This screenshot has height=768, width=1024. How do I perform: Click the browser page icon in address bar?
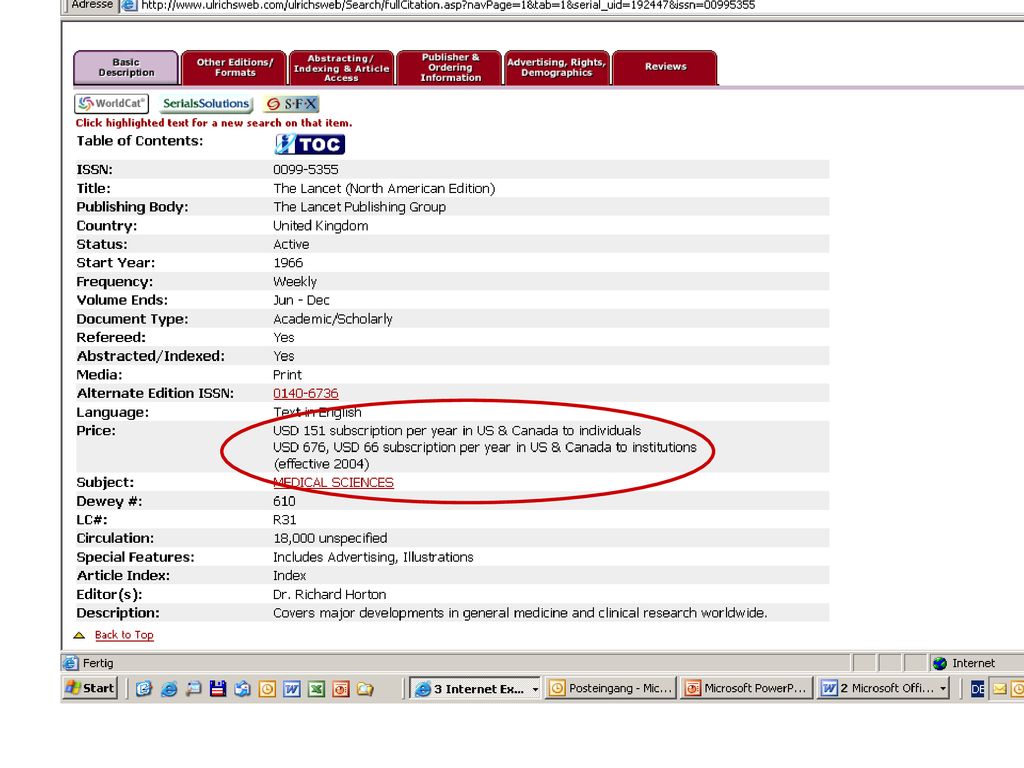pyautogui.click(x=129, y=5)
